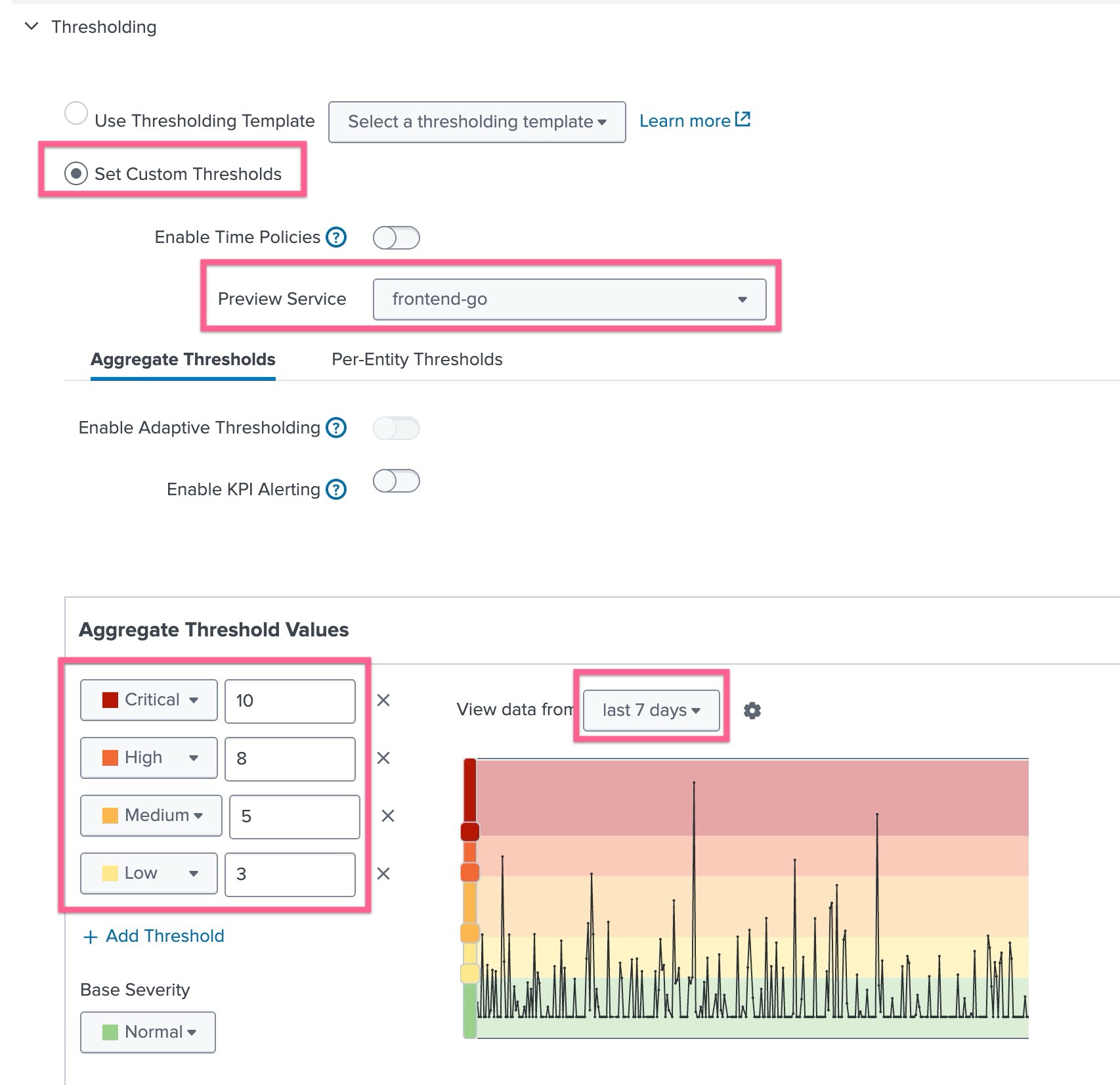Remove the Low threshold row

point(383,874)
